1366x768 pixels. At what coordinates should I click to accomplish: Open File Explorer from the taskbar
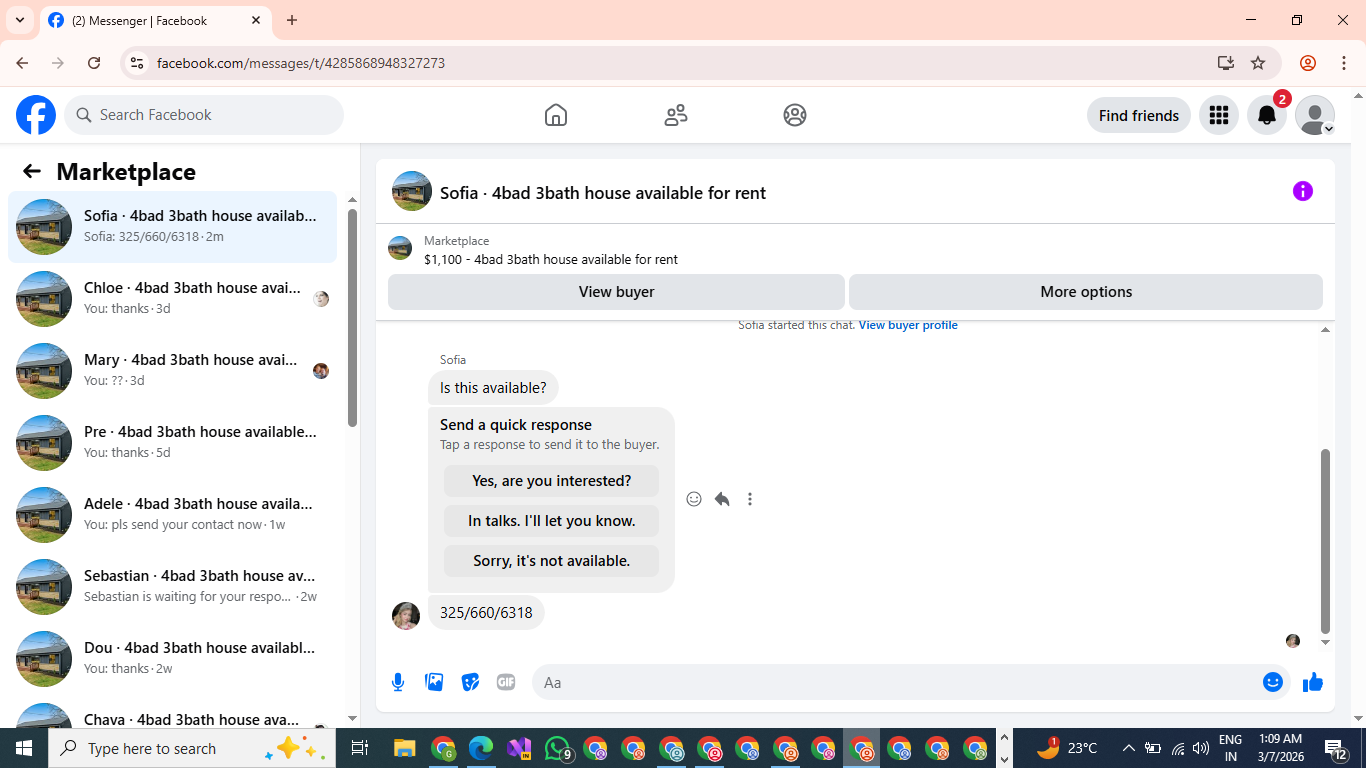coord(404,748)
